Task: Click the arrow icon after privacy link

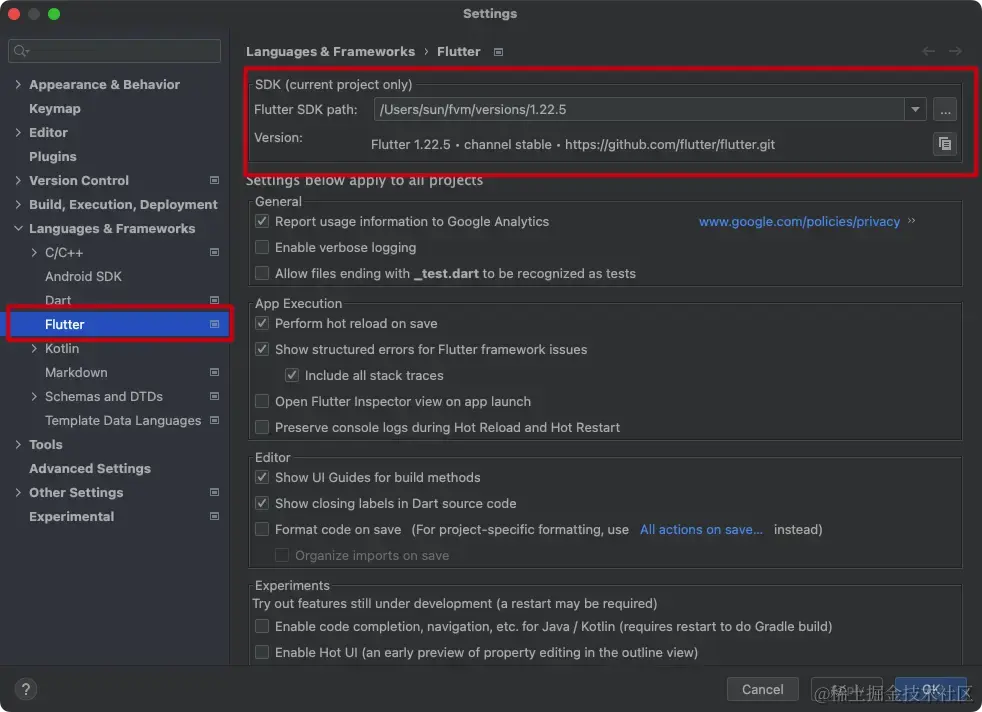Action: pos(911,220)
